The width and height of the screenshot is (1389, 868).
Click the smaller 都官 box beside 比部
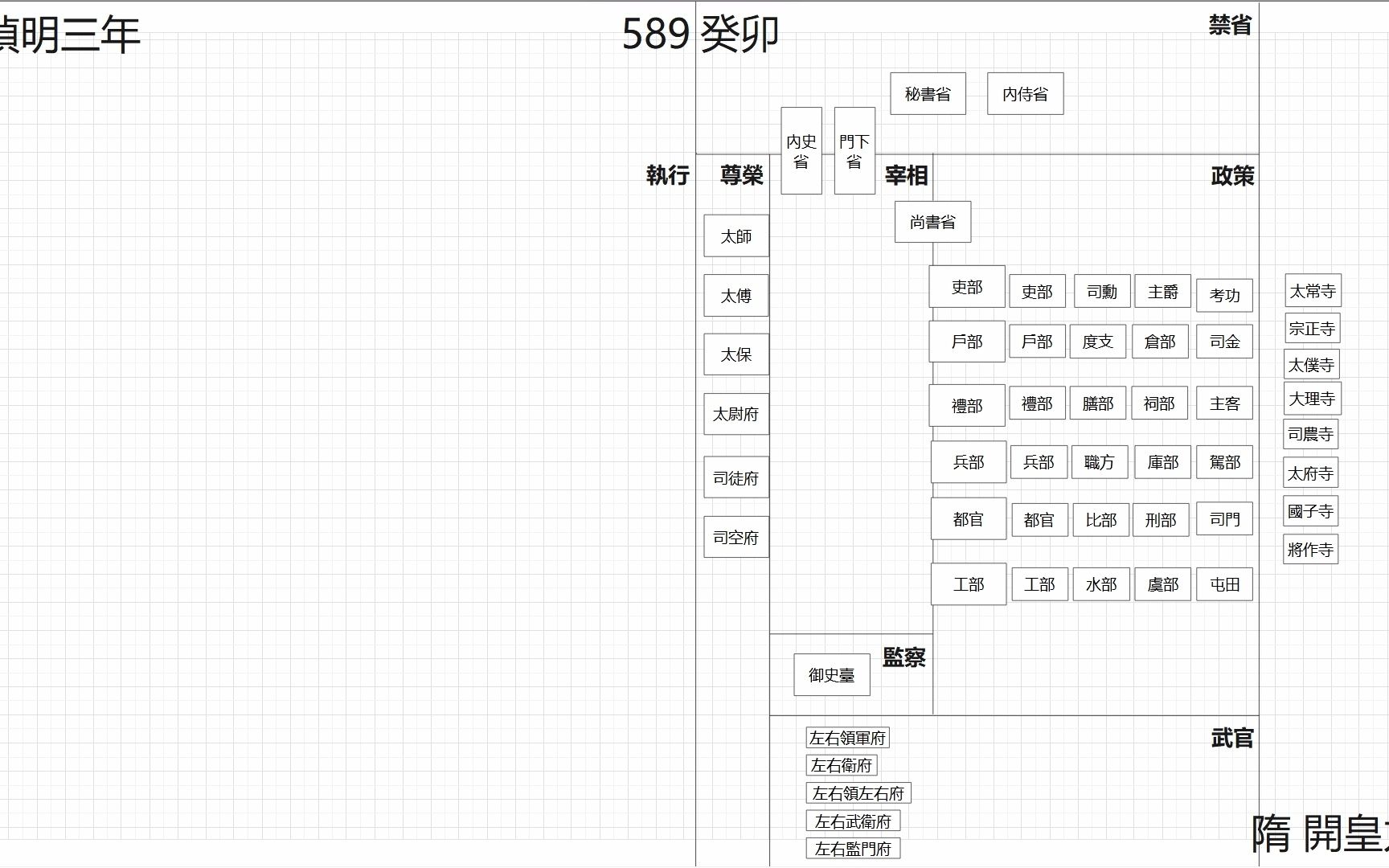click(1039, 520)
